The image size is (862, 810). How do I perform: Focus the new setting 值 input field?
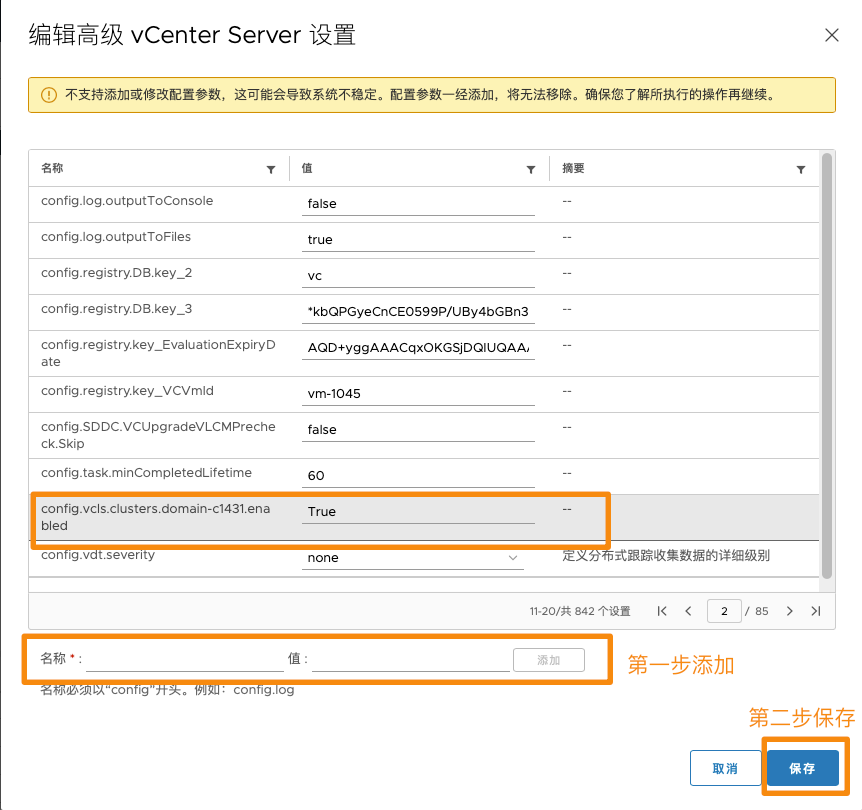point(411,659)
